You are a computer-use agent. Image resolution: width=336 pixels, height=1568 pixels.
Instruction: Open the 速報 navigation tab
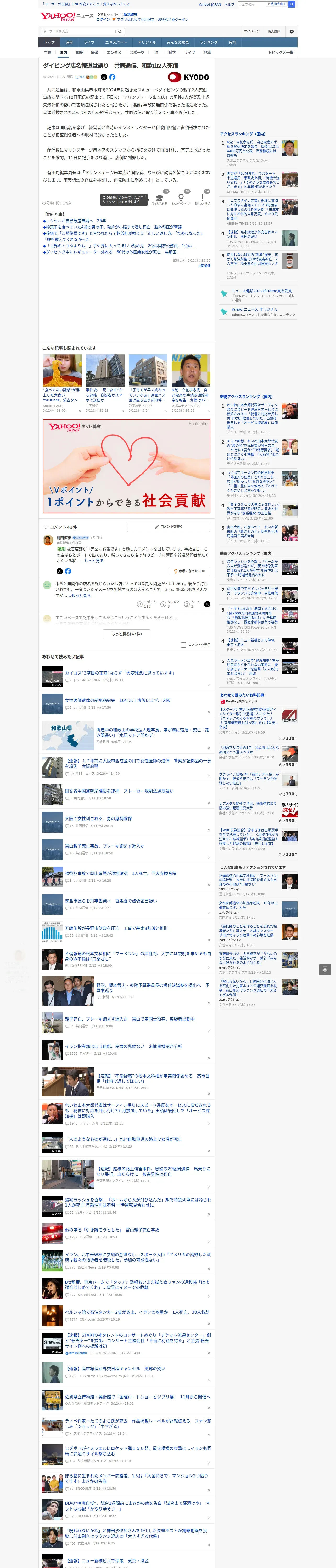[x=69, y=43]
